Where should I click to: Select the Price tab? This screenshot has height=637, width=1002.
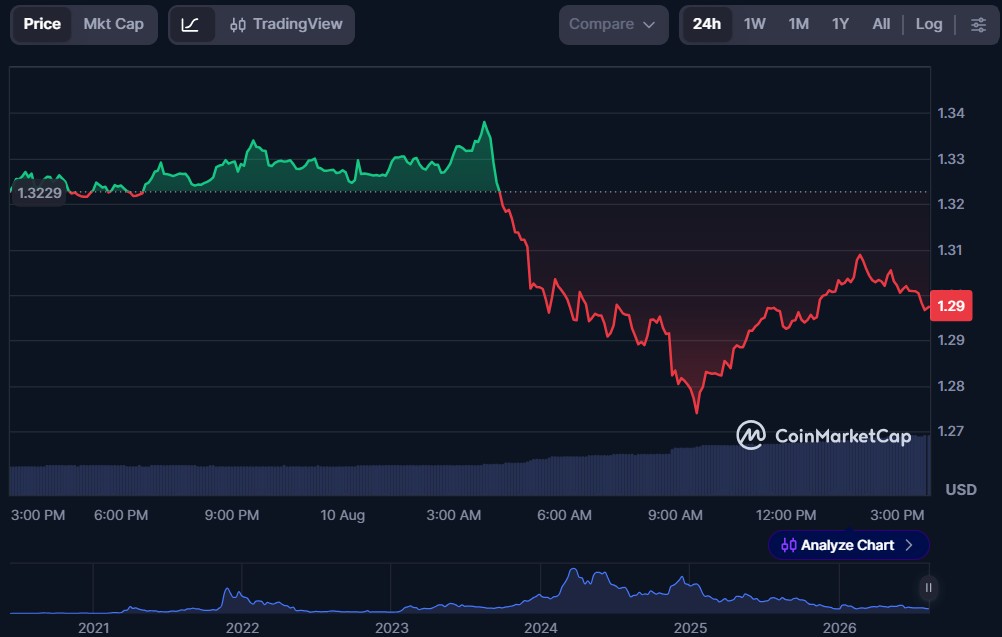tap(42, 24)
